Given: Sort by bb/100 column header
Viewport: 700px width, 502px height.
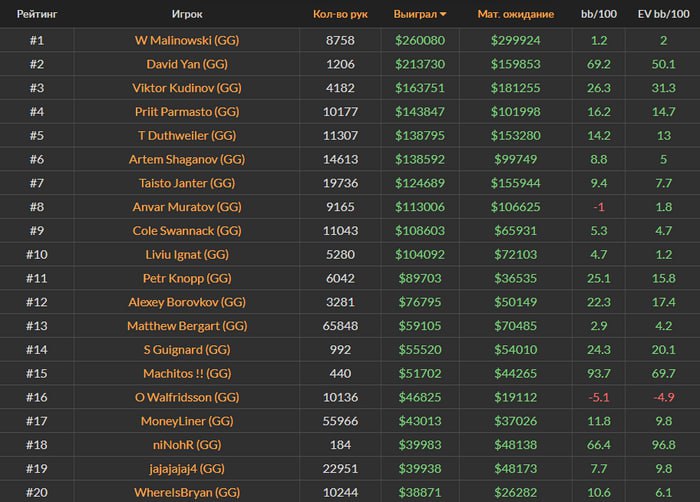Looking at the screenshot, I should click(x=599, y=14).
